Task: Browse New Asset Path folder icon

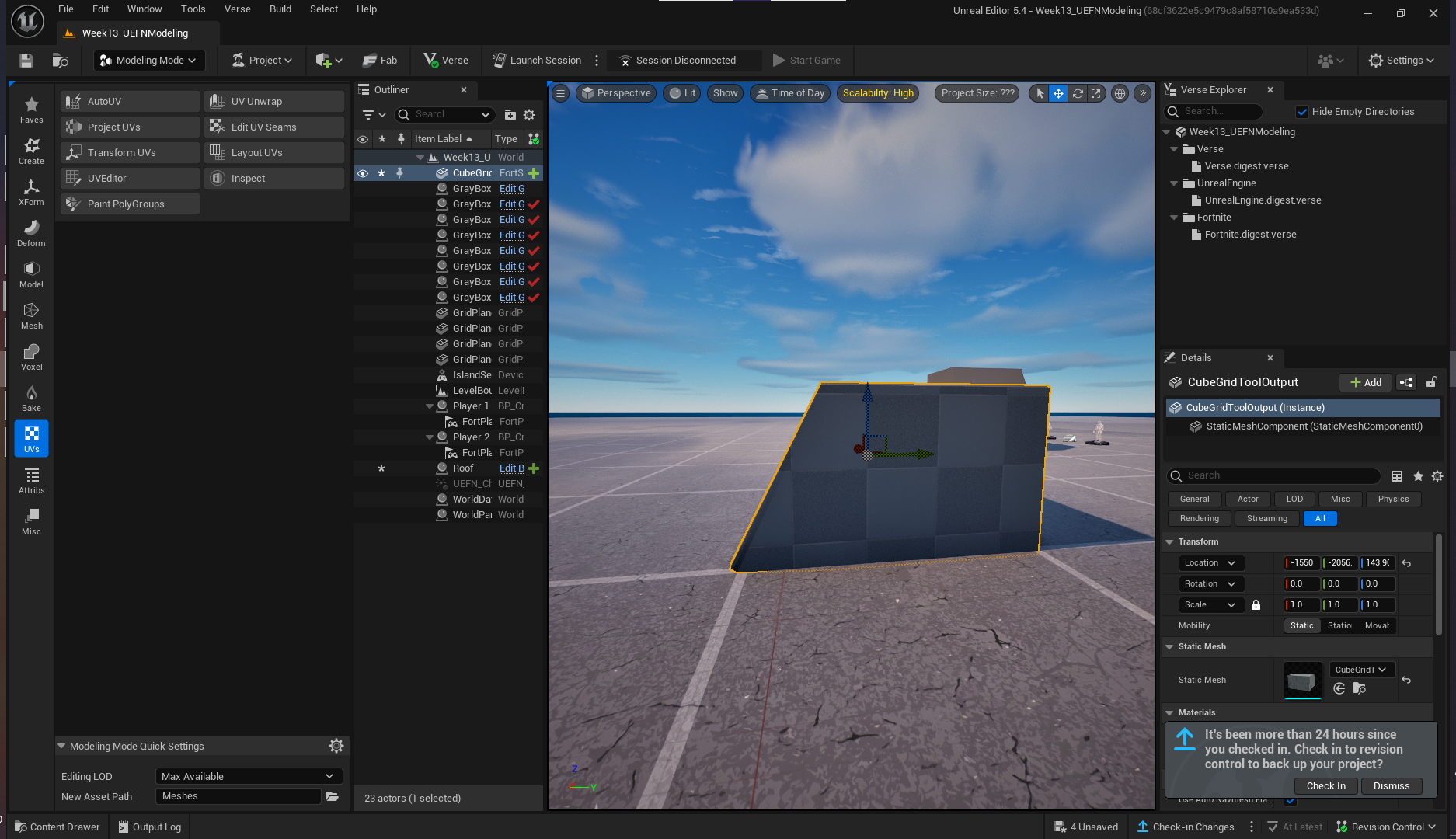Action: [x=333, y=796]
